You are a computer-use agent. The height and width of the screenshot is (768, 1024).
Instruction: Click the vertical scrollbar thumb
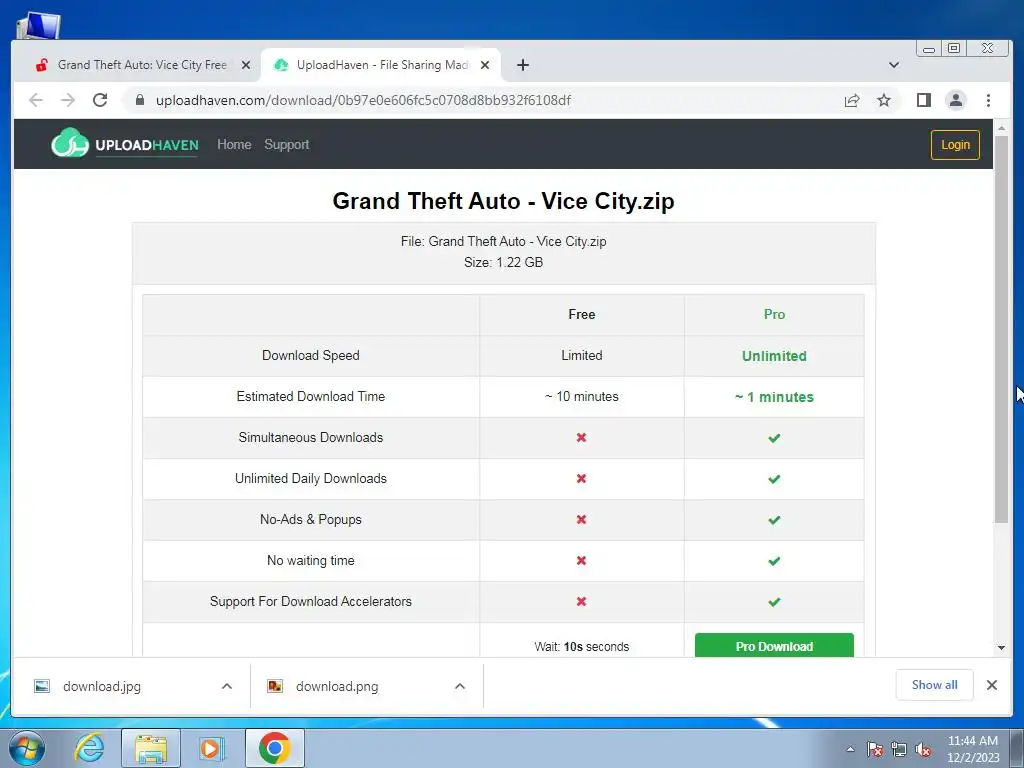[1001, 330]
